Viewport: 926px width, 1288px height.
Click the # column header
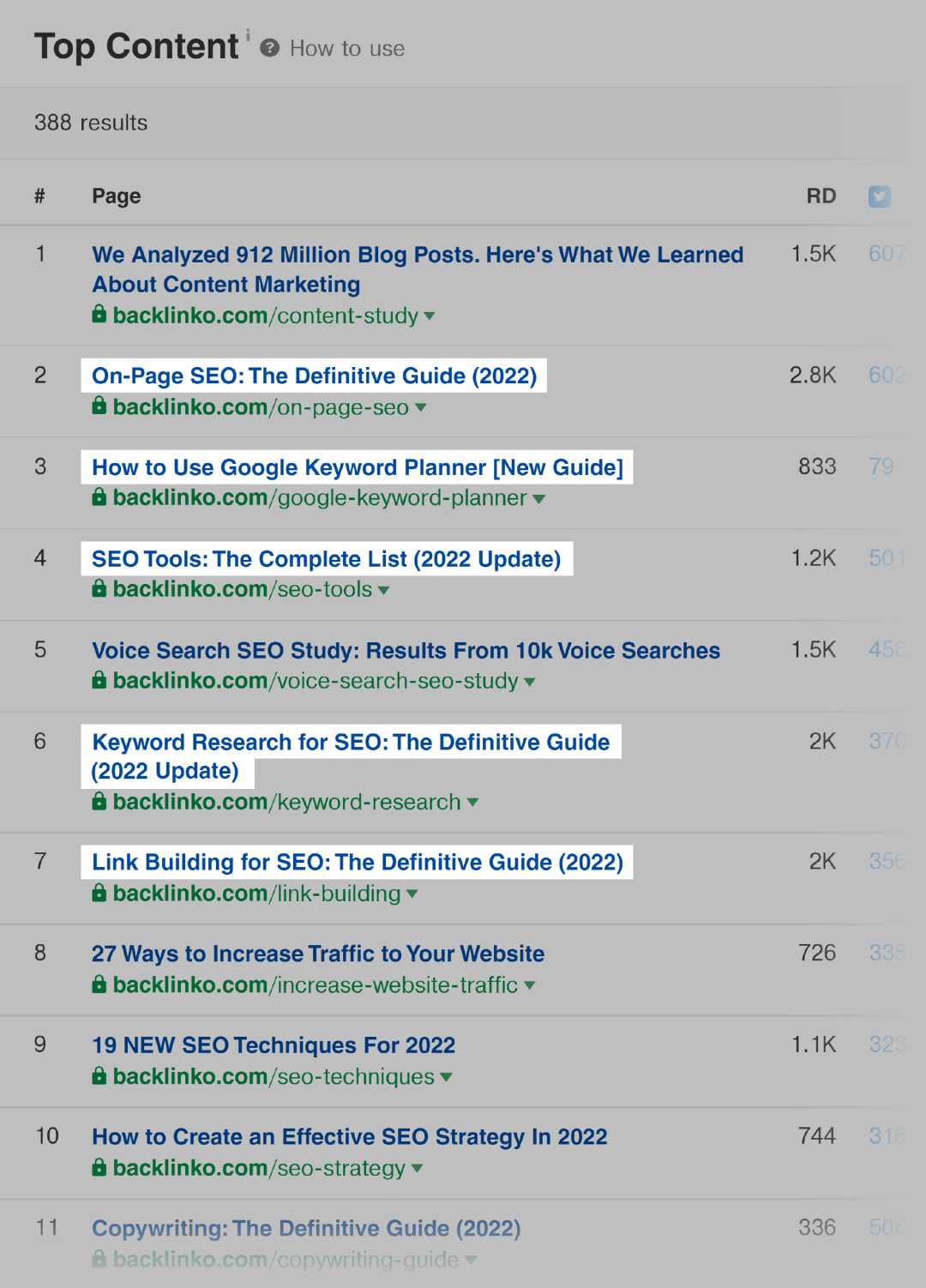click(39, 196)
